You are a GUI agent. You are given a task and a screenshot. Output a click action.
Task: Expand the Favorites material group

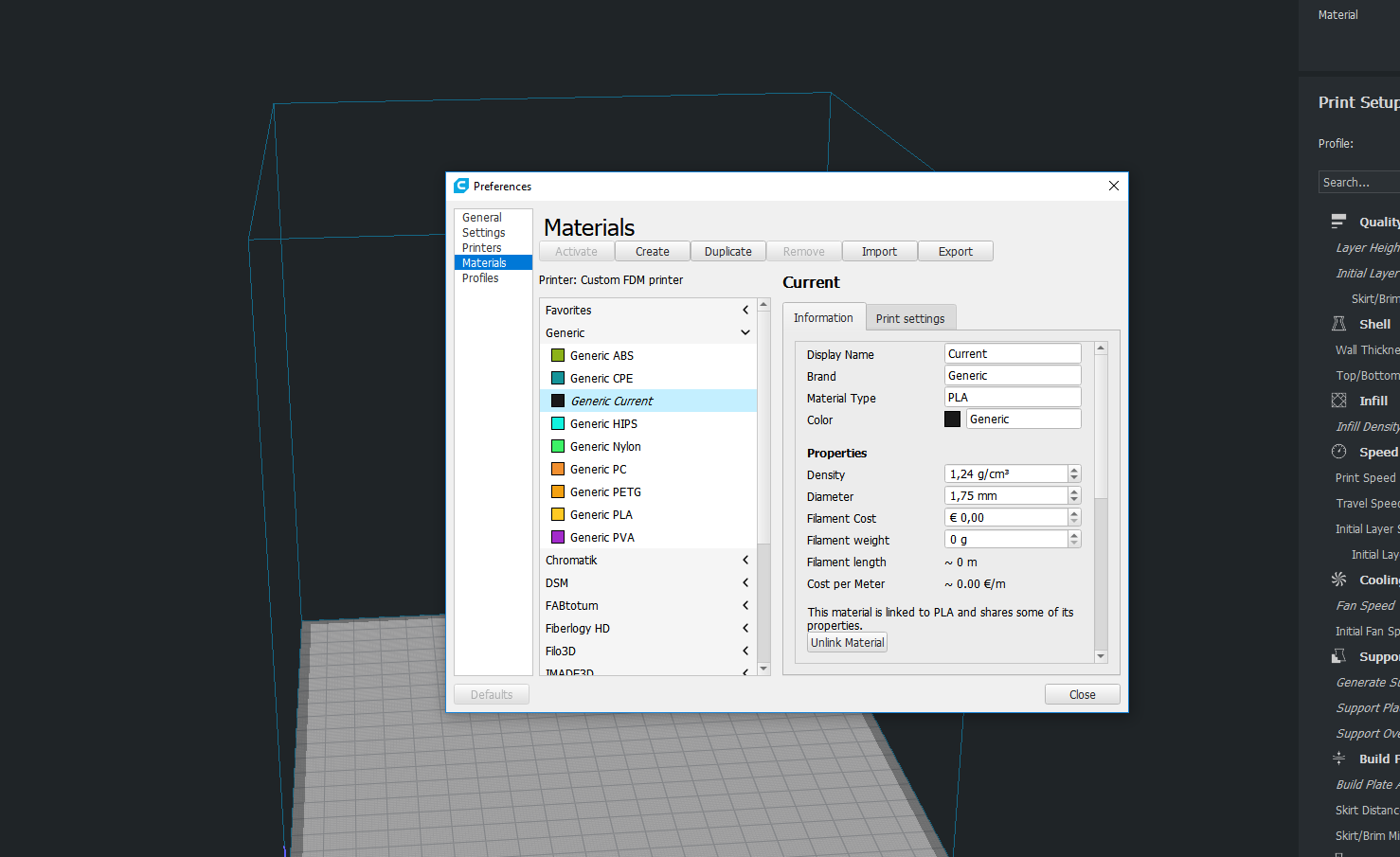(745, 310)
